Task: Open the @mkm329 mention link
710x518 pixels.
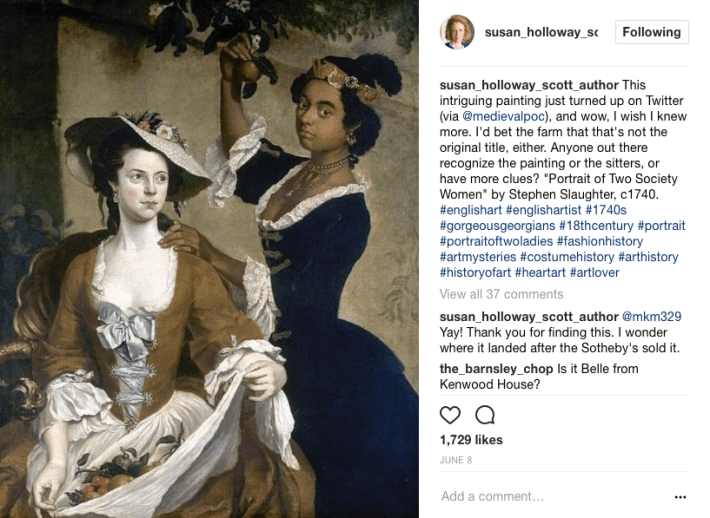Action: click(x=652, y=317)
